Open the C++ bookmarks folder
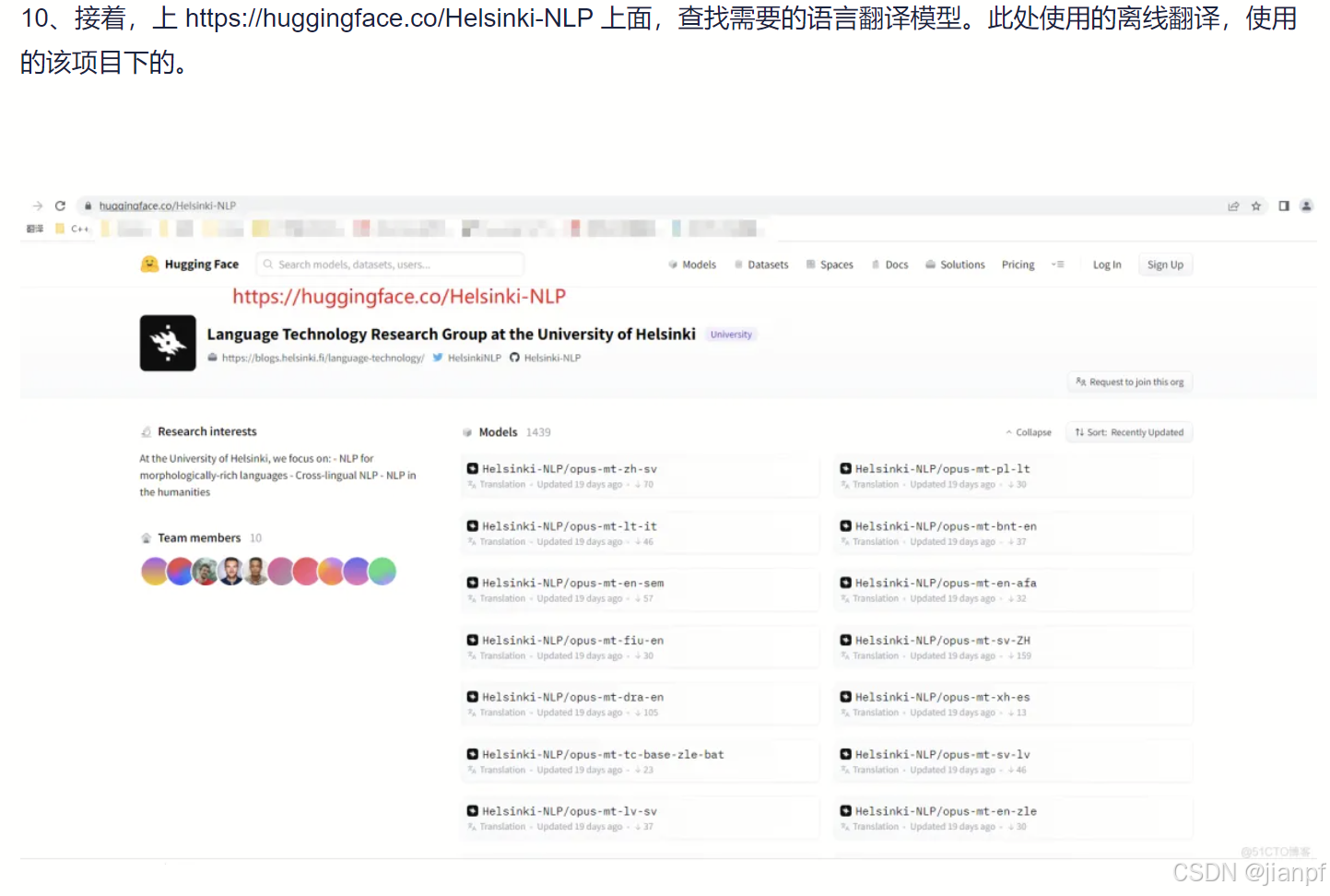This screenshot has width=1330, height=896. (73, 229)
